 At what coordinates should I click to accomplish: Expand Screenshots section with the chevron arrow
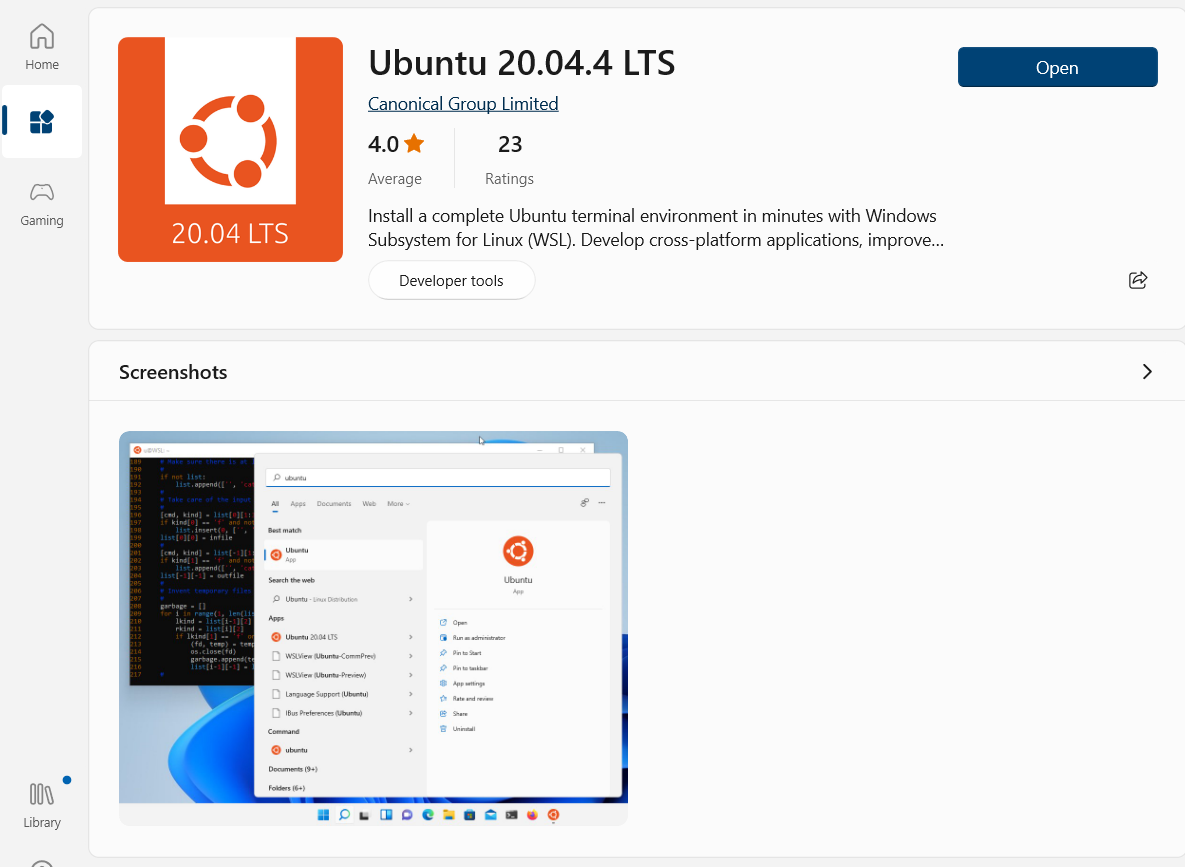pyautogui.click(x=1146, y=372)
